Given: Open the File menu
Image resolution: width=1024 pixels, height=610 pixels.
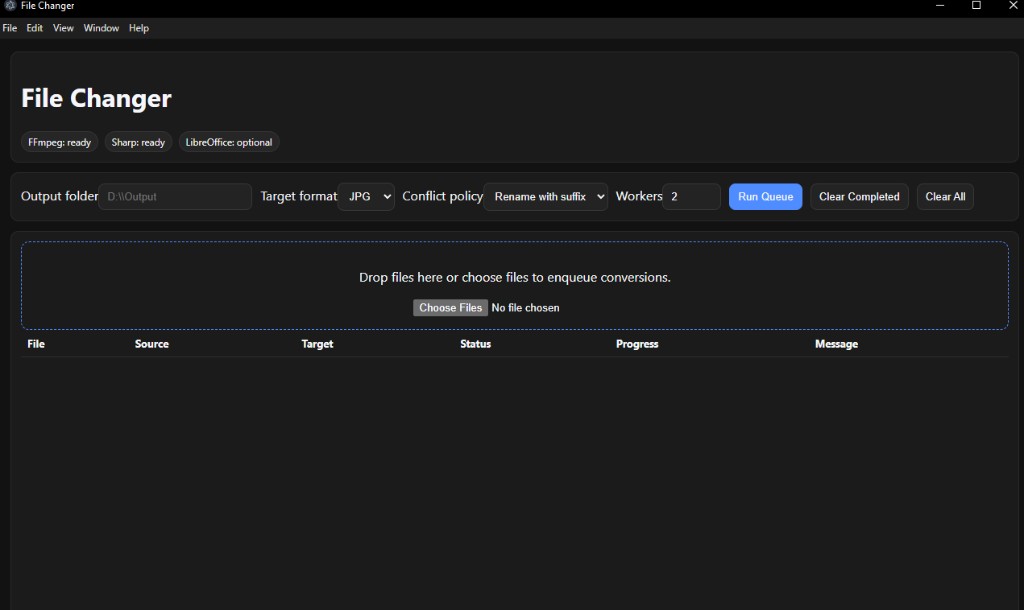Looking at the screenshot, I should [x=10, y=28].
